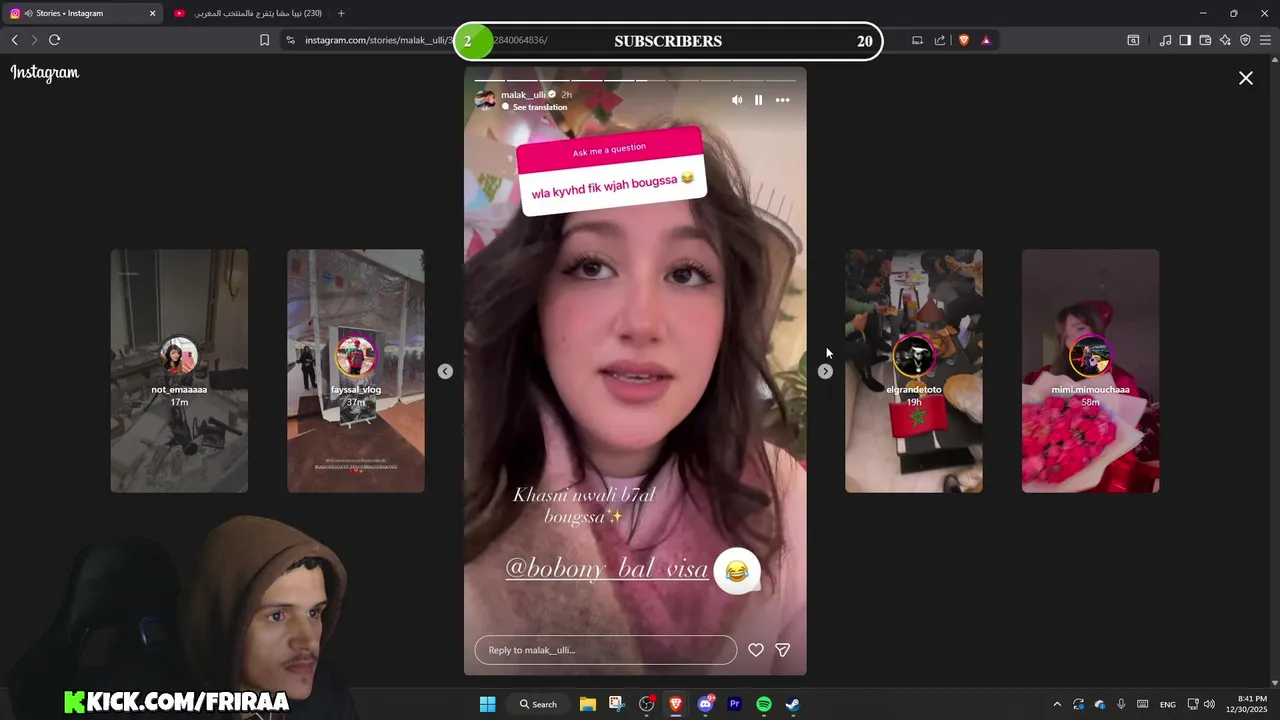Switch to the YouTube tab

(248, 13)
